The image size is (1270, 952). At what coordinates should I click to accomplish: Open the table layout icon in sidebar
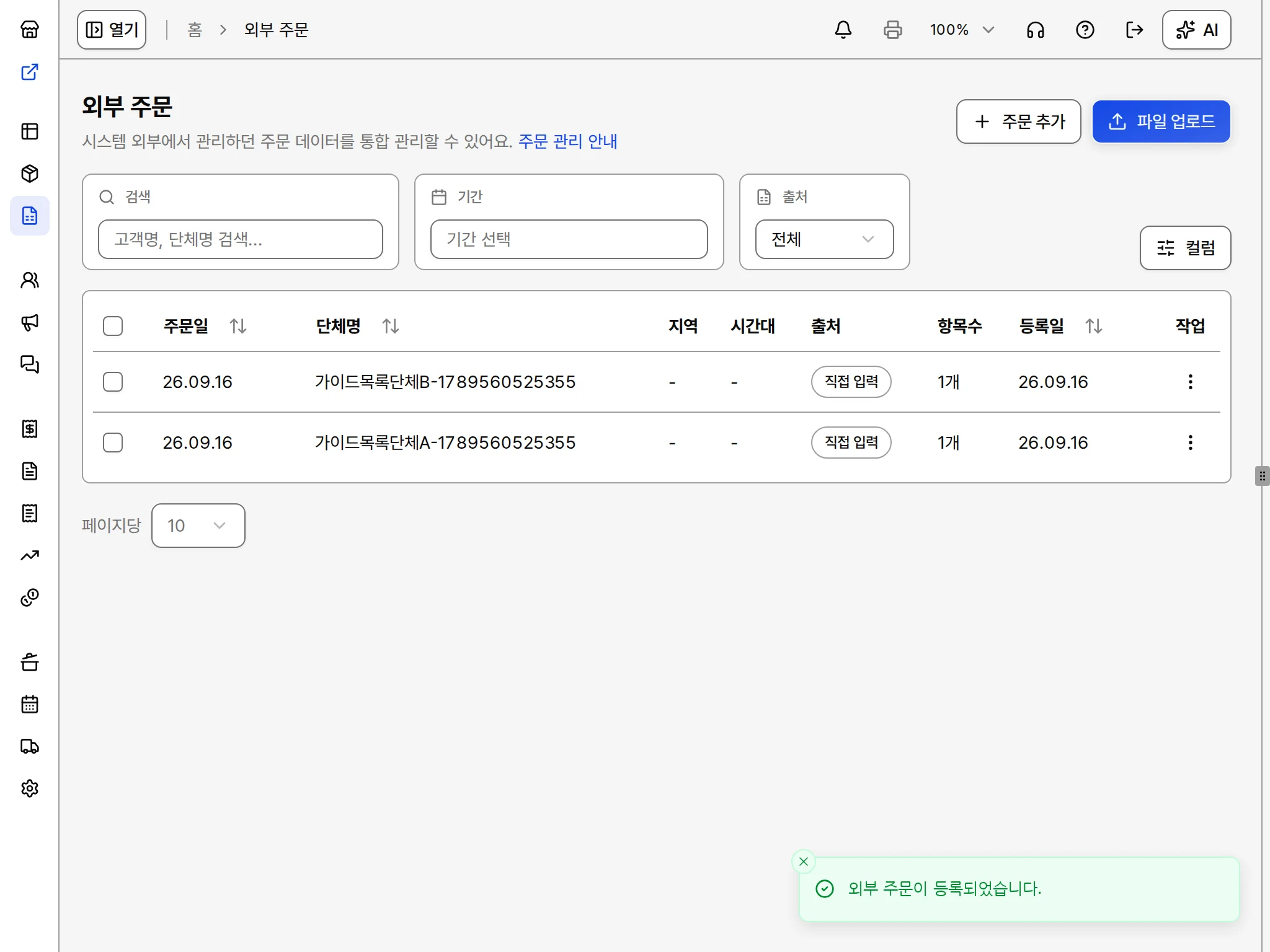(x=30, y=131)
